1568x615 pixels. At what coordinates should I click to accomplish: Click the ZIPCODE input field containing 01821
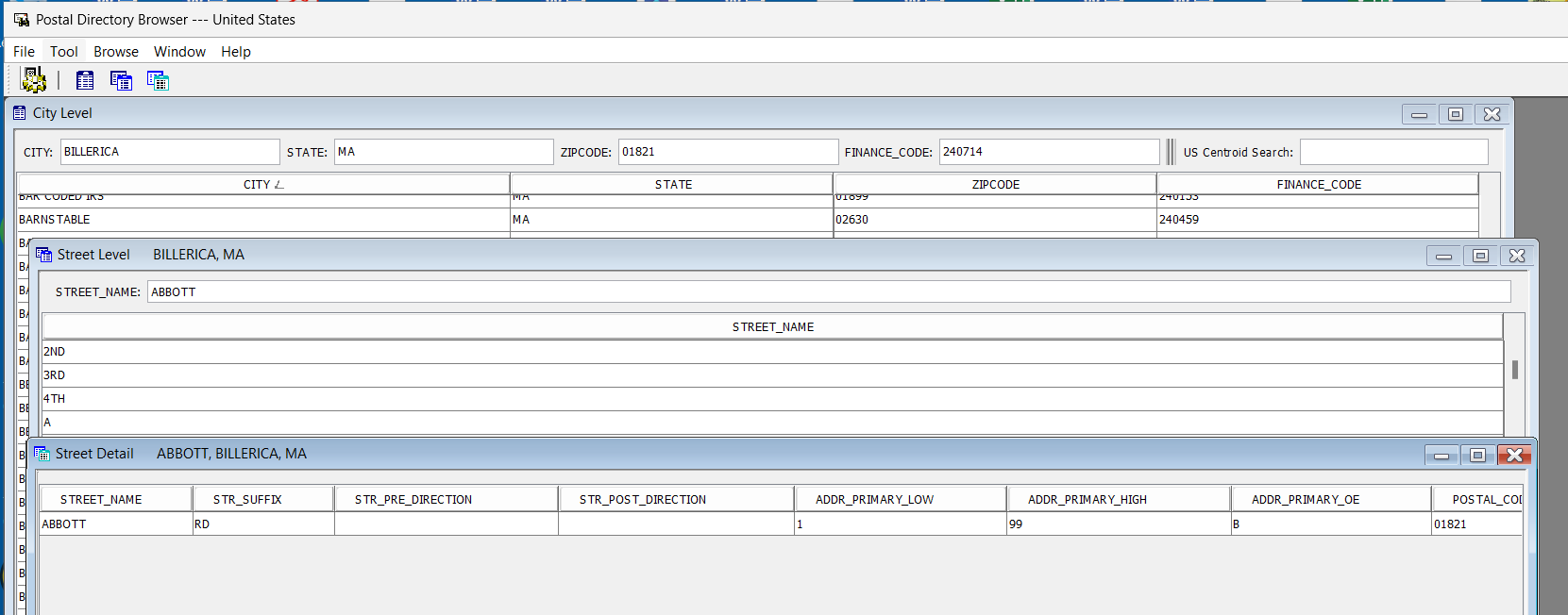(728, 152)
